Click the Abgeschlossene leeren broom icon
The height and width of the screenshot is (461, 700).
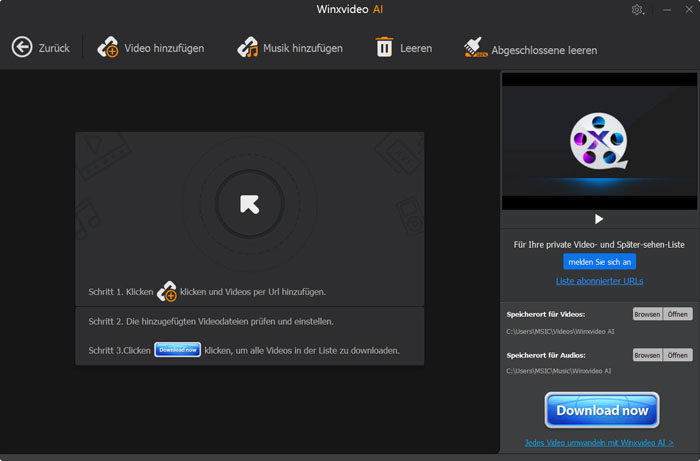(x=475, y=47)
